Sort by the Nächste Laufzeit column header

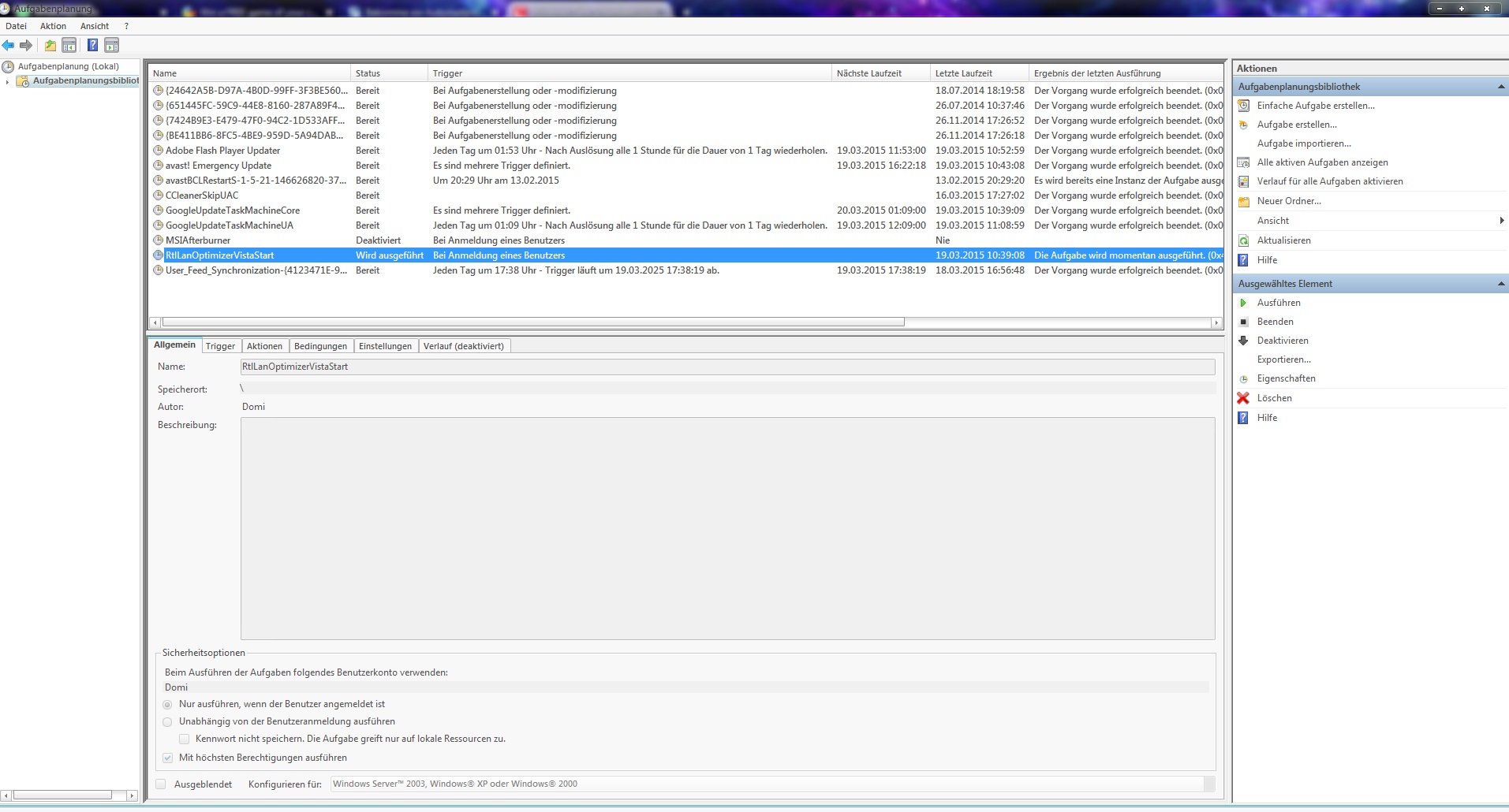tap(881, 73)
